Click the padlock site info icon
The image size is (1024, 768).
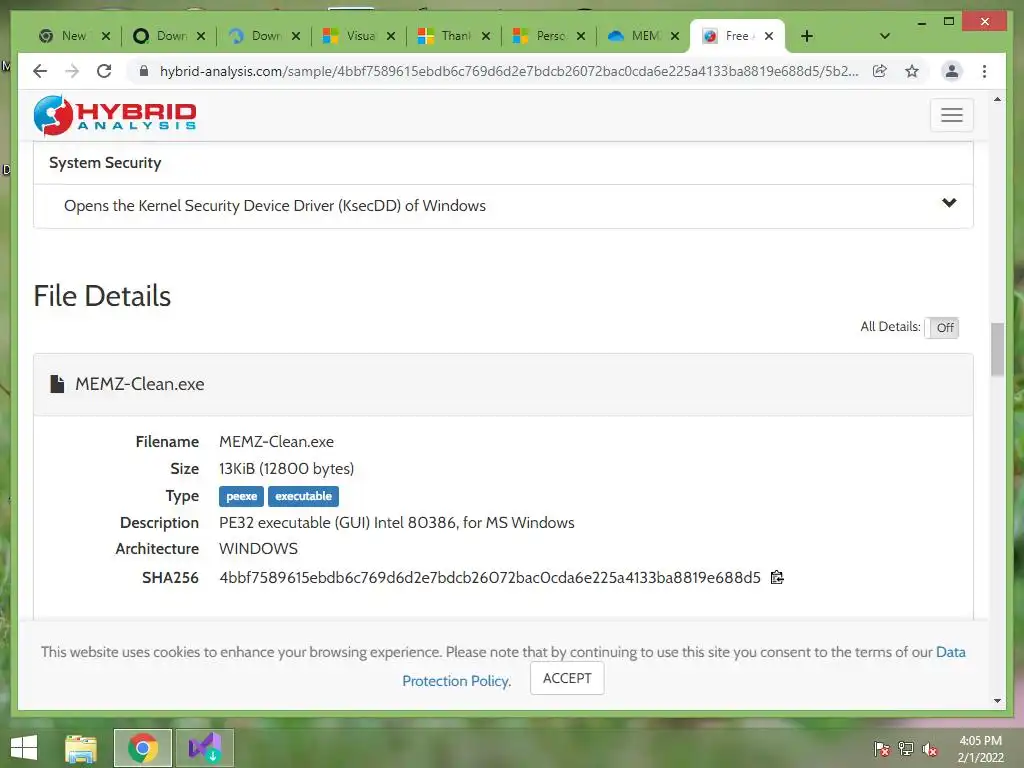click(144, 71)
